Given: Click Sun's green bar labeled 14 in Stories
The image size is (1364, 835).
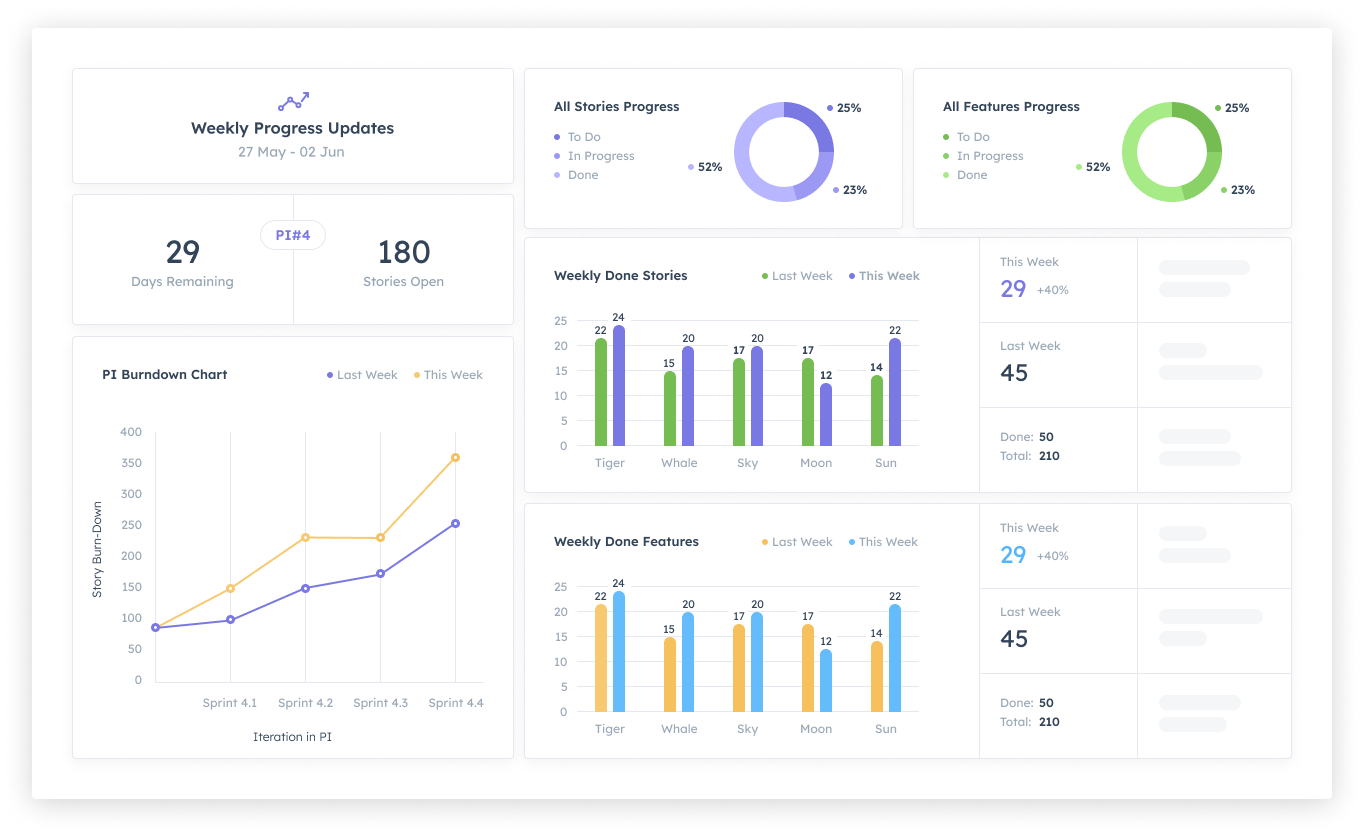Looking at the screenshot, I should pyautogui.click(x=877, y=411).
